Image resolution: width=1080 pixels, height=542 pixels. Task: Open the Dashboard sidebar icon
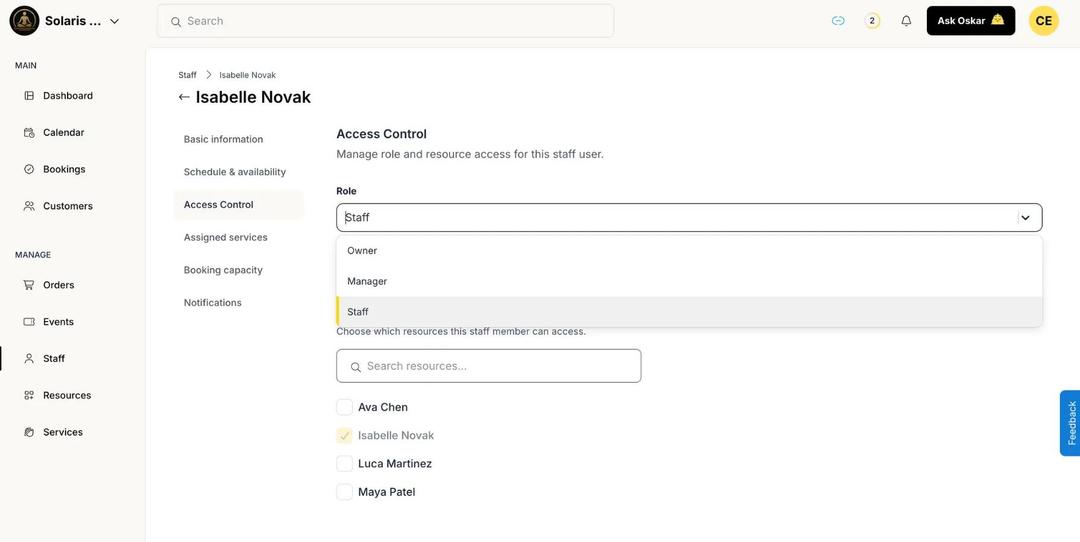pos(29,96)
